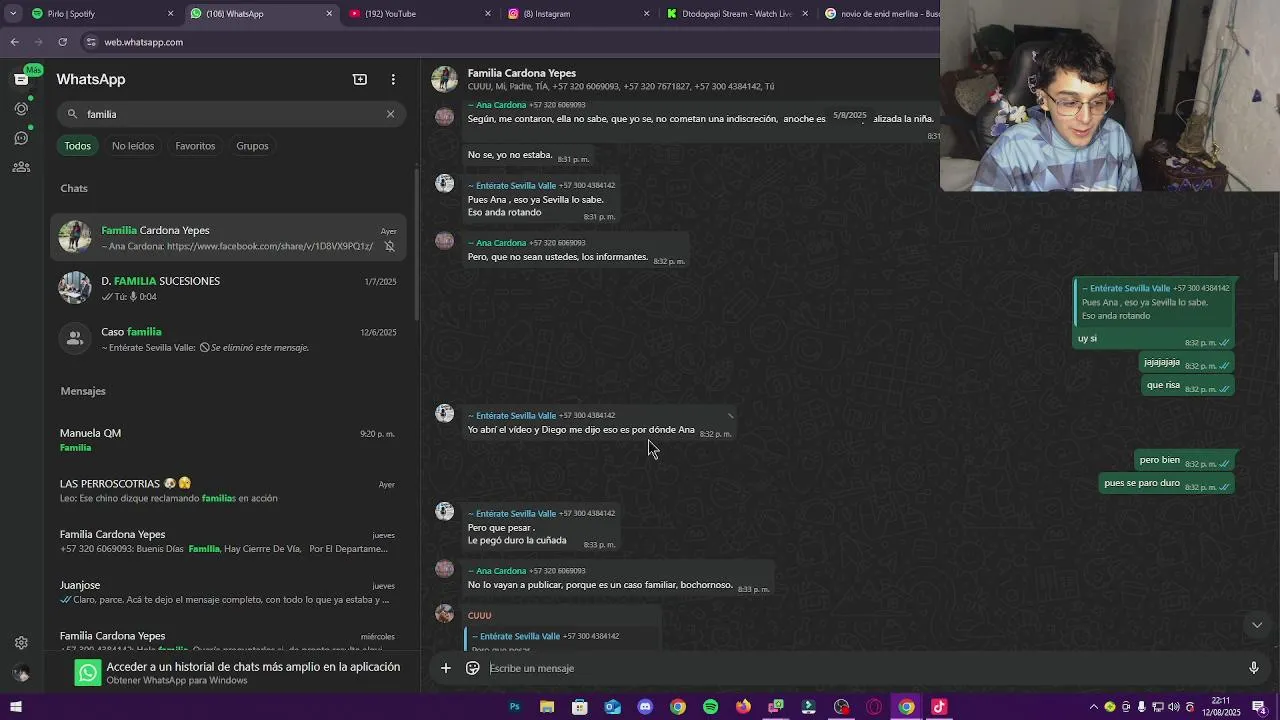
Task: Open Firefox from the taskbar
Action: tap(743, 707)
